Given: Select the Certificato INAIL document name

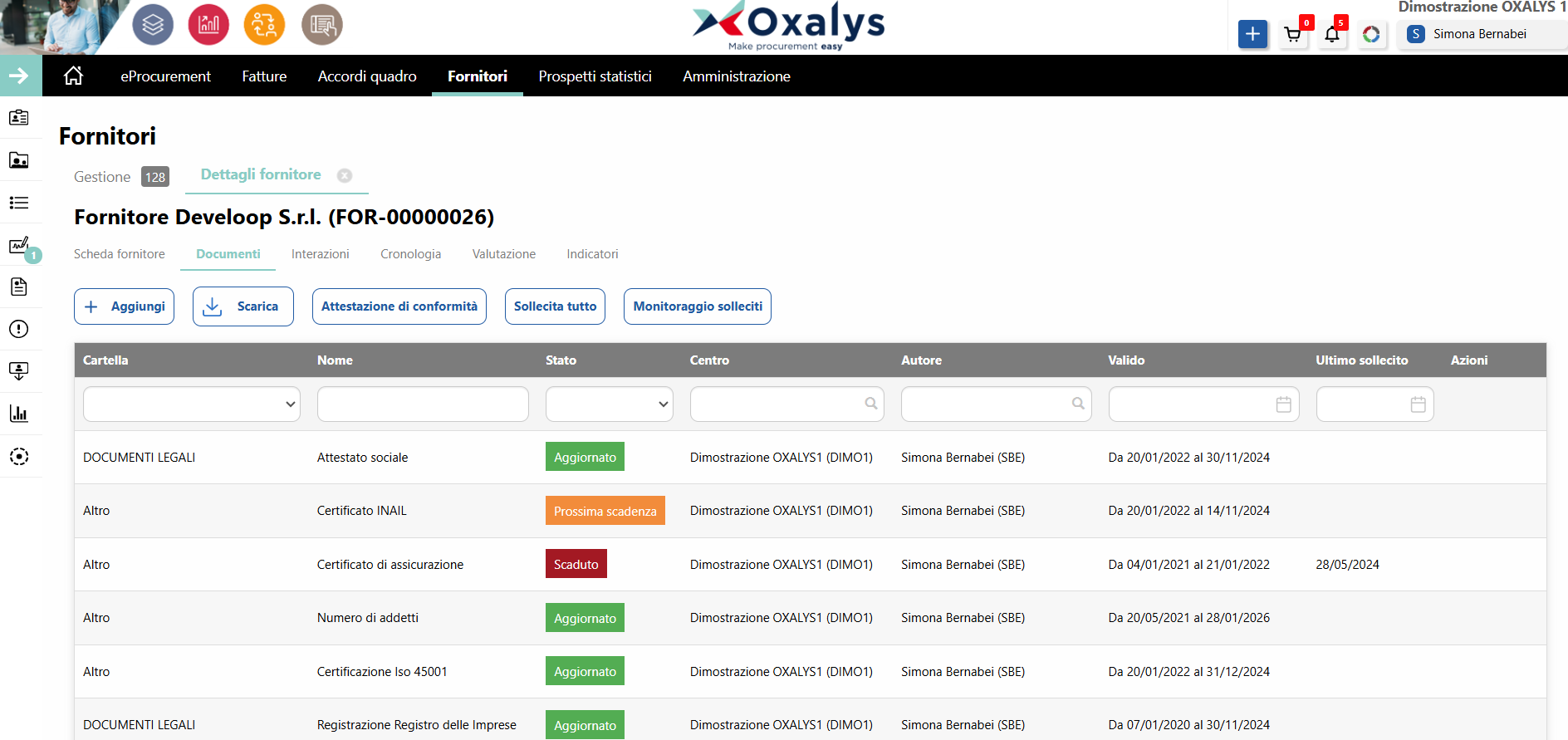Looking at the screenshot, I should click(x=361, y=511).
